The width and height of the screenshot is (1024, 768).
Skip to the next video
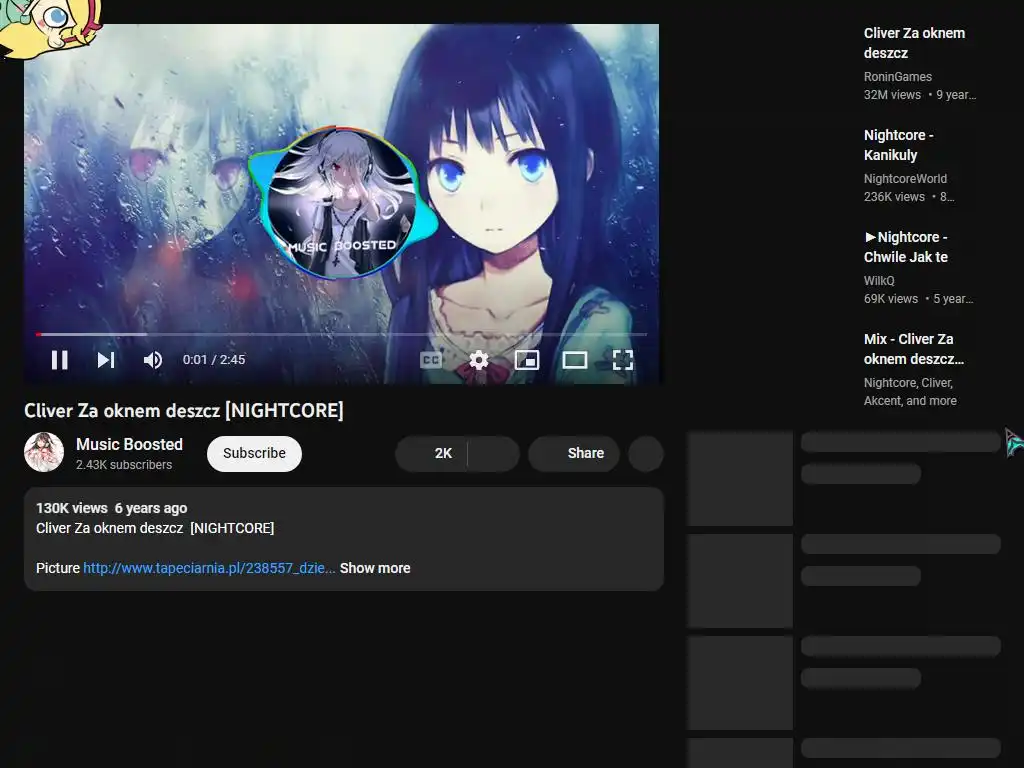click(x=106, y=360)
